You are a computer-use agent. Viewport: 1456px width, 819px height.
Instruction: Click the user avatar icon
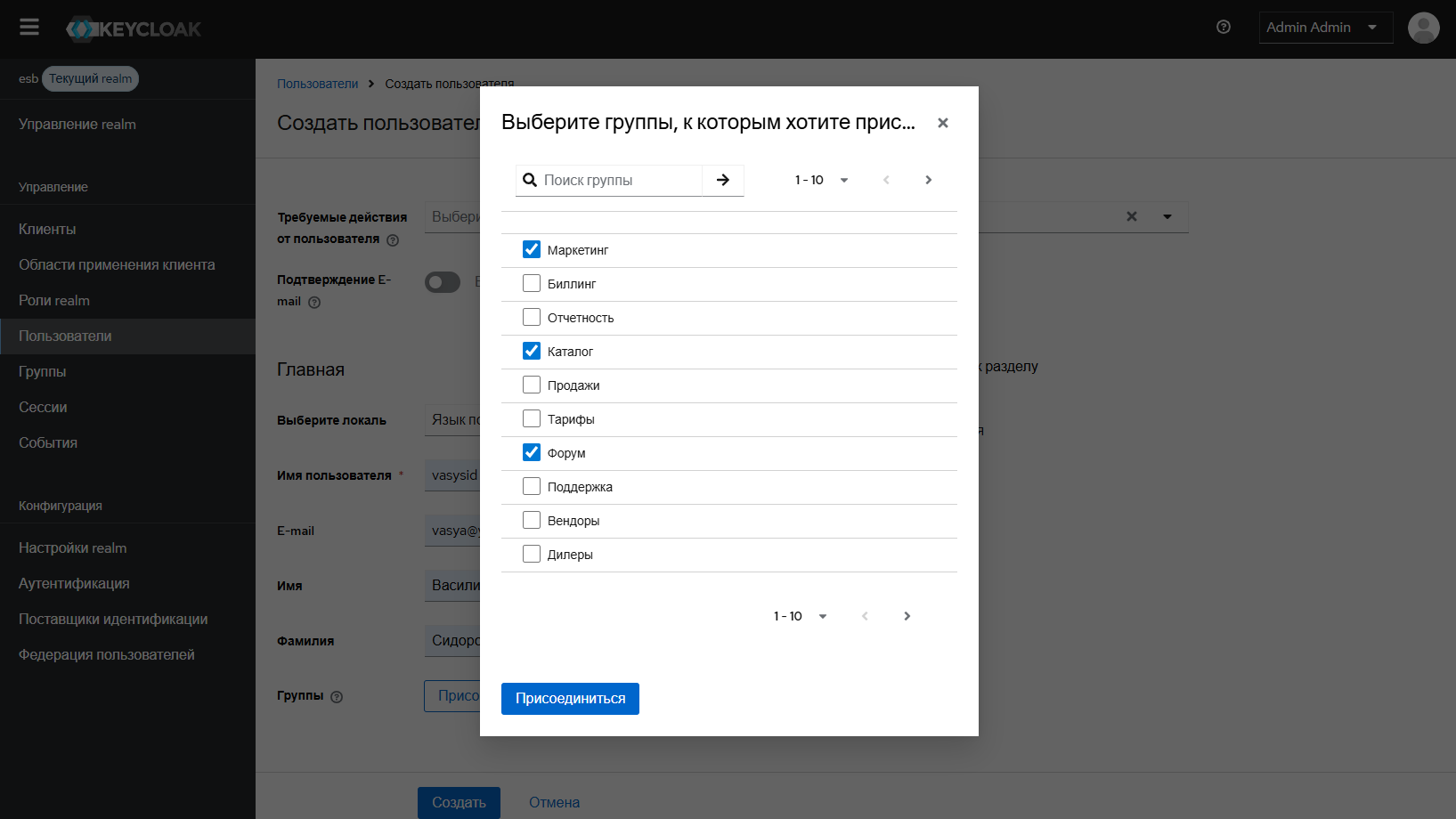pos(1423,28)
